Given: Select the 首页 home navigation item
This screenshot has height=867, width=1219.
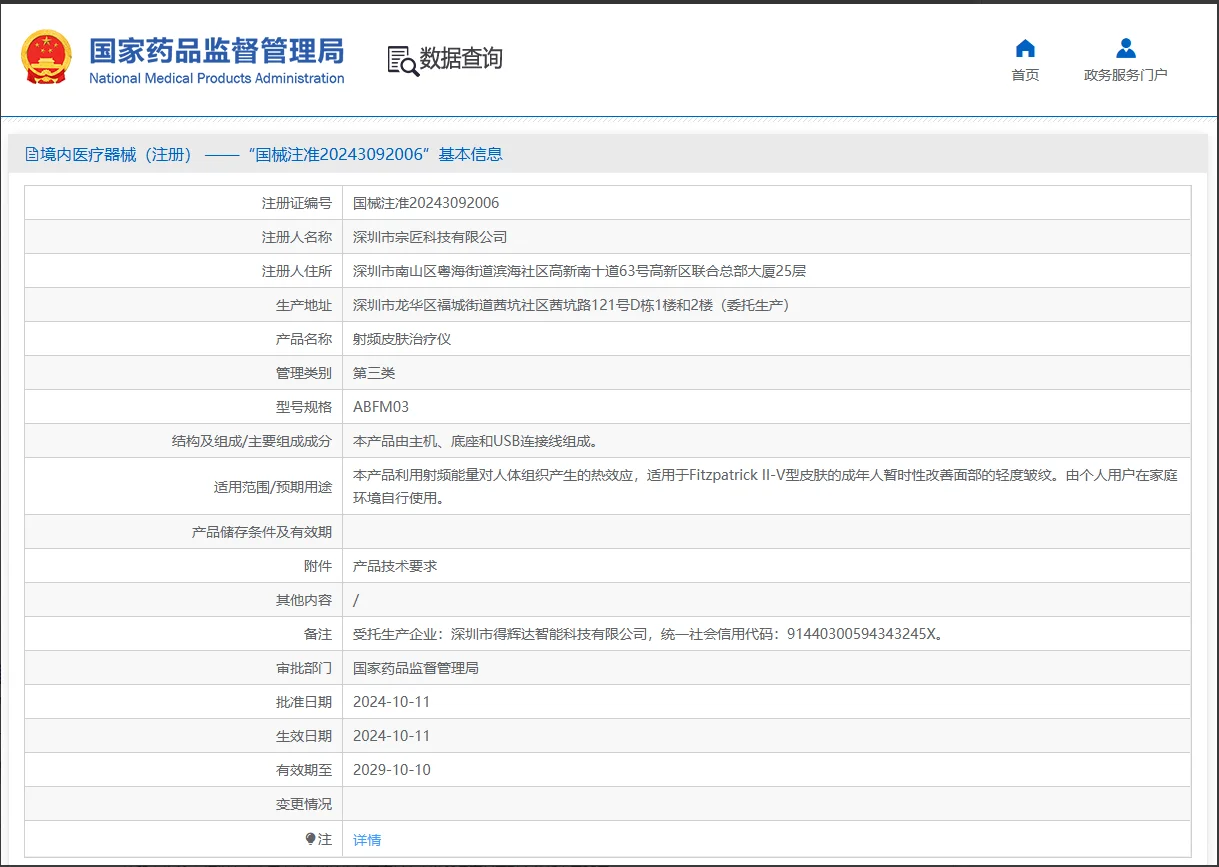Looking at the screenshot, I should (1024, 74).
